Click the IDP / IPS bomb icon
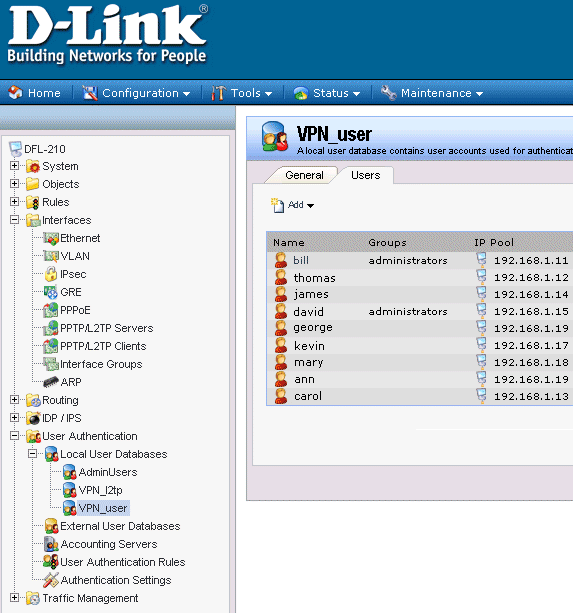This screenshot has height=613, width=573. click(33, 418)
